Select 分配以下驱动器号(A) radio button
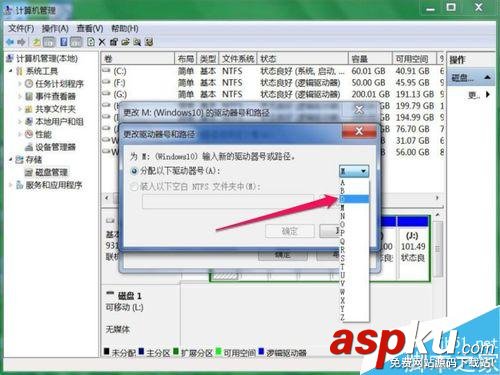500x375 pixels. click(134, 171)
